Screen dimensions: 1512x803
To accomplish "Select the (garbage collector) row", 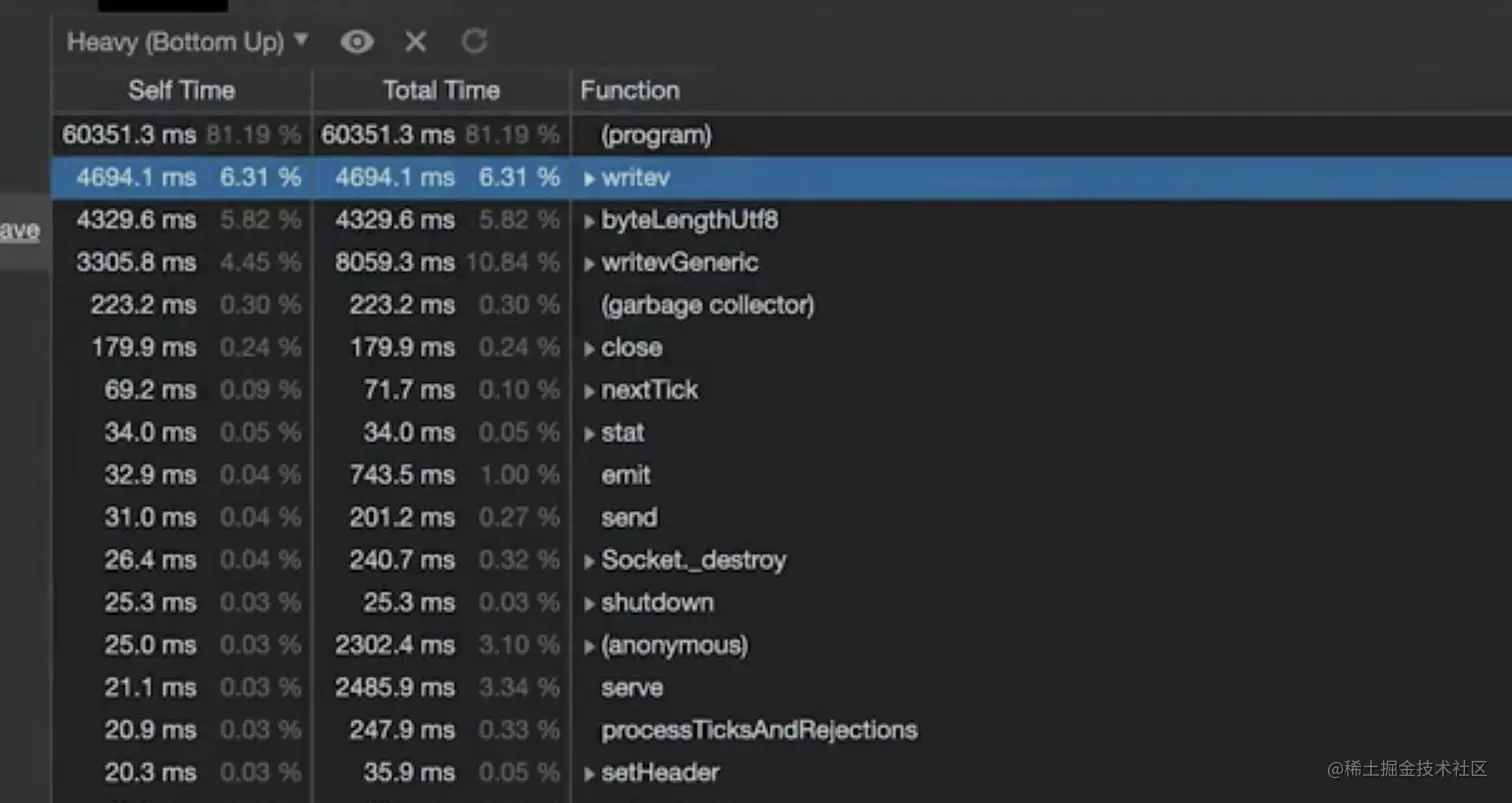I will pos(707,305).
